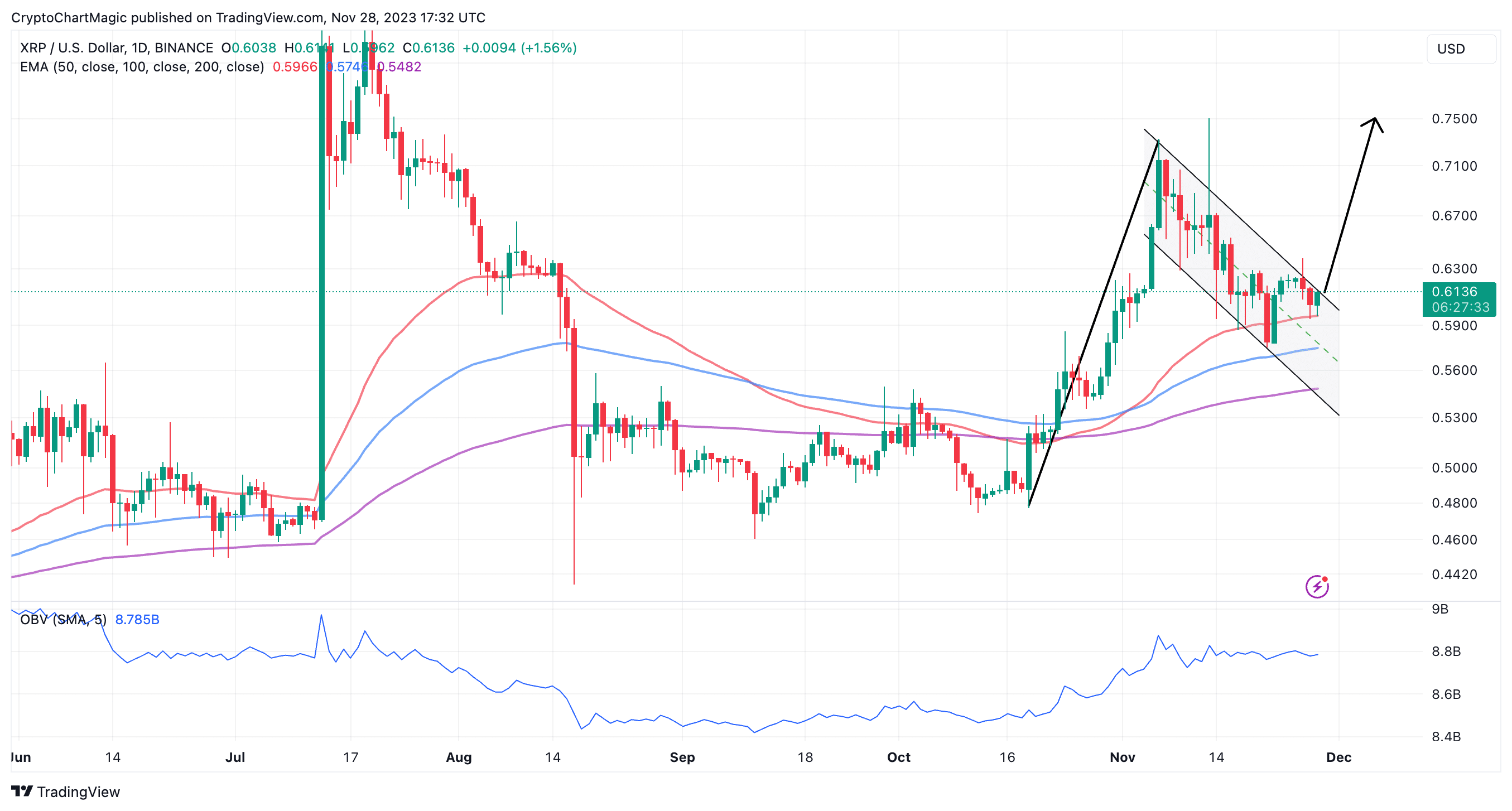The height and width of the screenshot is (811, 1512).
Task: Select the EMA indicator legend
Action: (x=142, y=67)
